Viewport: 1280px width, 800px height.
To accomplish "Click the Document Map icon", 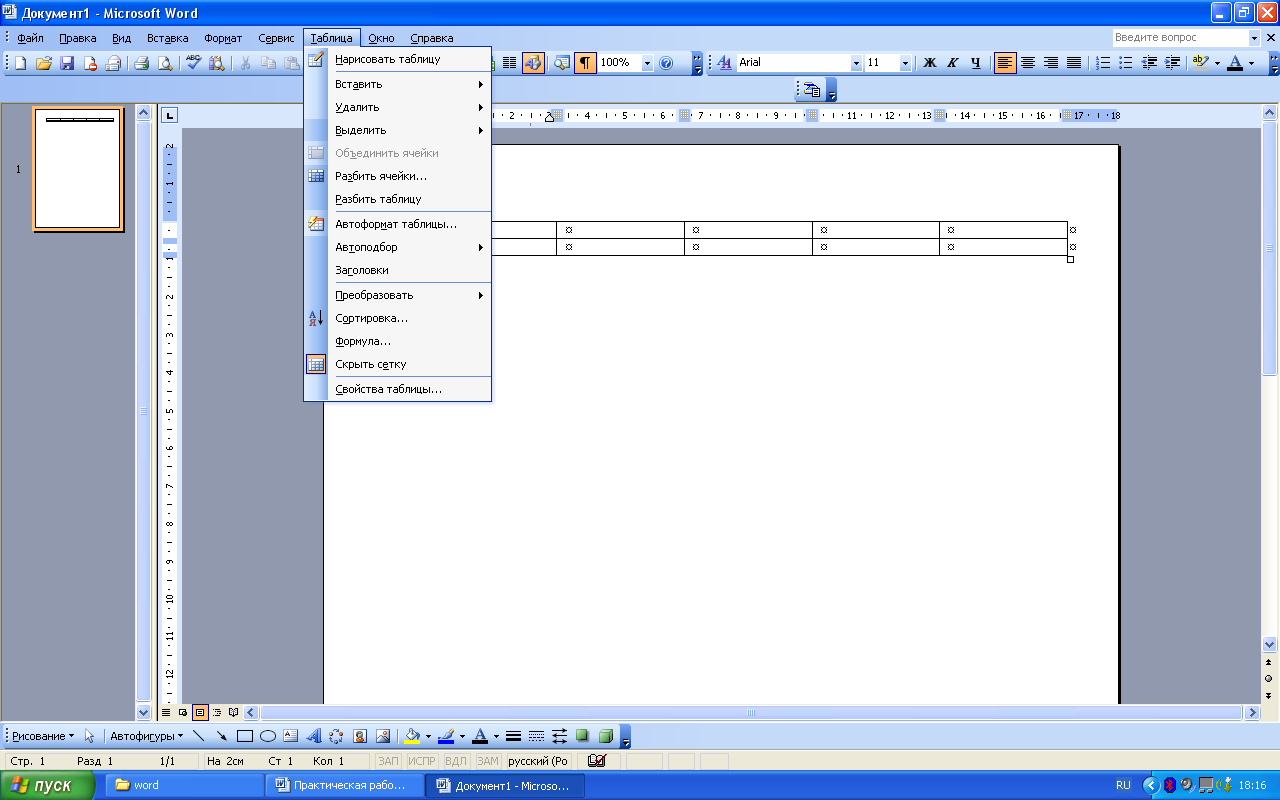I will [562, 63].
